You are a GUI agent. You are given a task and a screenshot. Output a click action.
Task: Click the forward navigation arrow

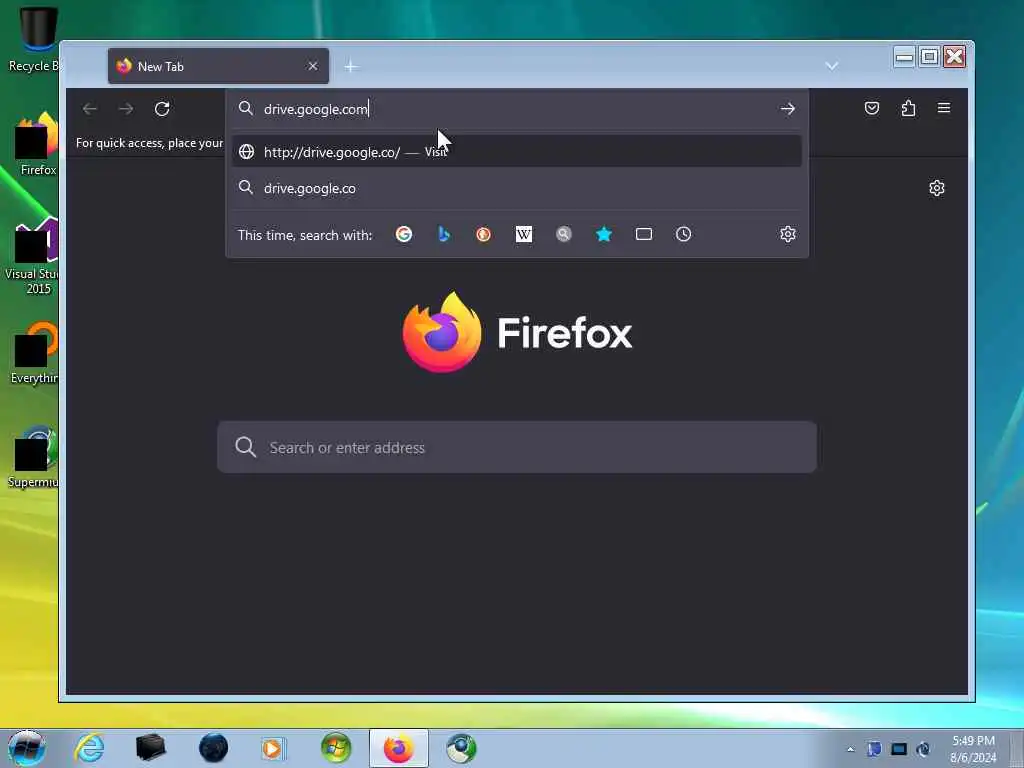point(126,109)
